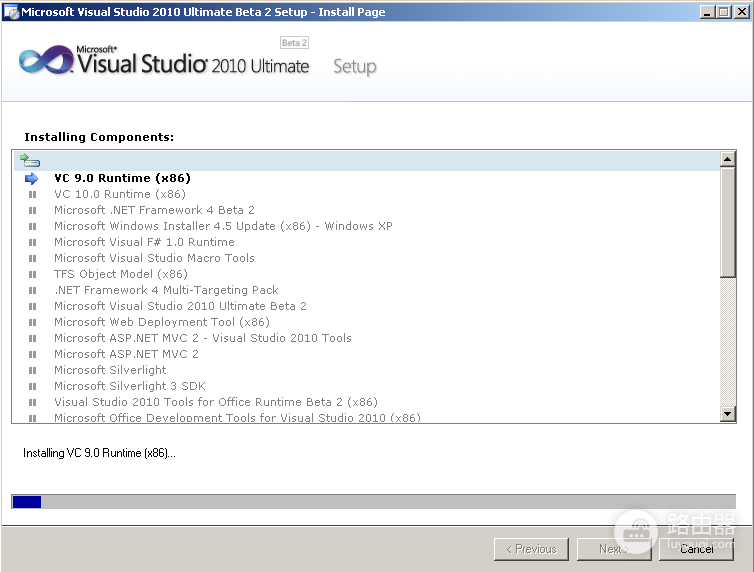Click the Visual Studio infinity logo
754x572 pixels.
[46, 61]
